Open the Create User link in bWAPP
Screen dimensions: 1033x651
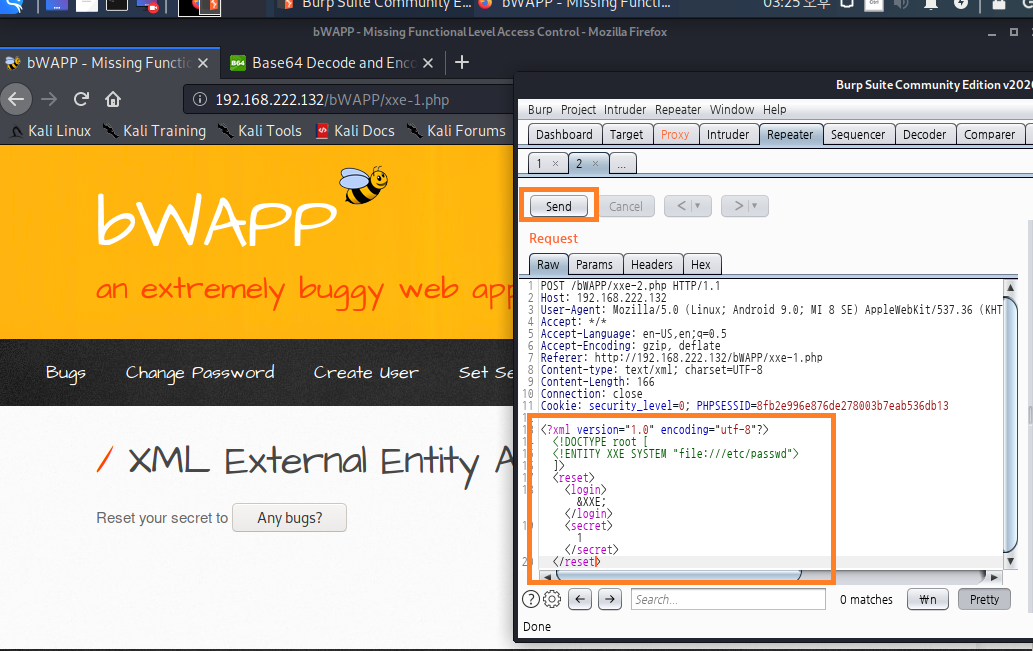tap(366, 373)
